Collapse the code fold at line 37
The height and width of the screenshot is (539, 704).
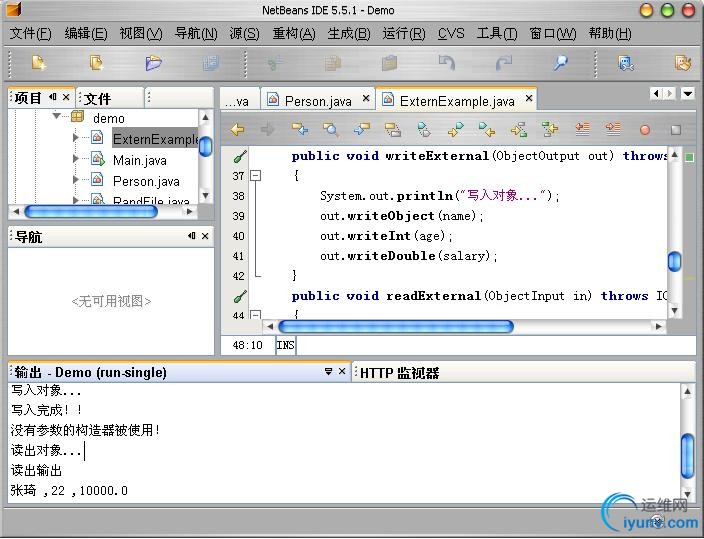tap(255, 176)
